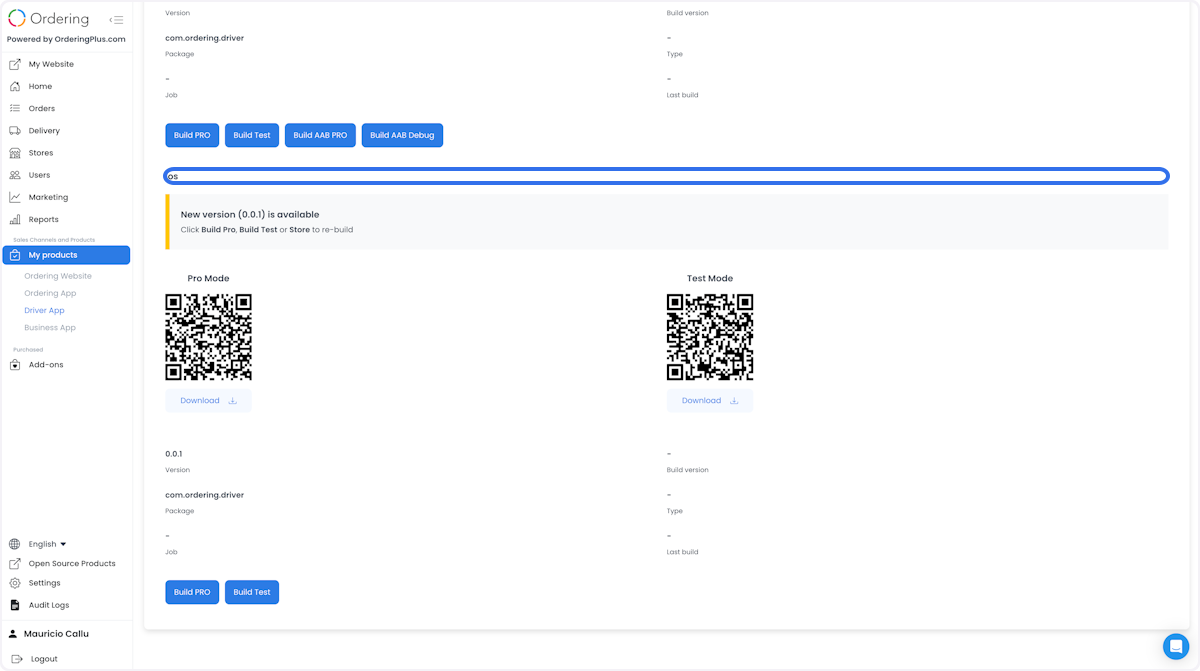Viewport: 1200px width, 671px height.
Task: Open the Reports section
Action: point(43,219)
